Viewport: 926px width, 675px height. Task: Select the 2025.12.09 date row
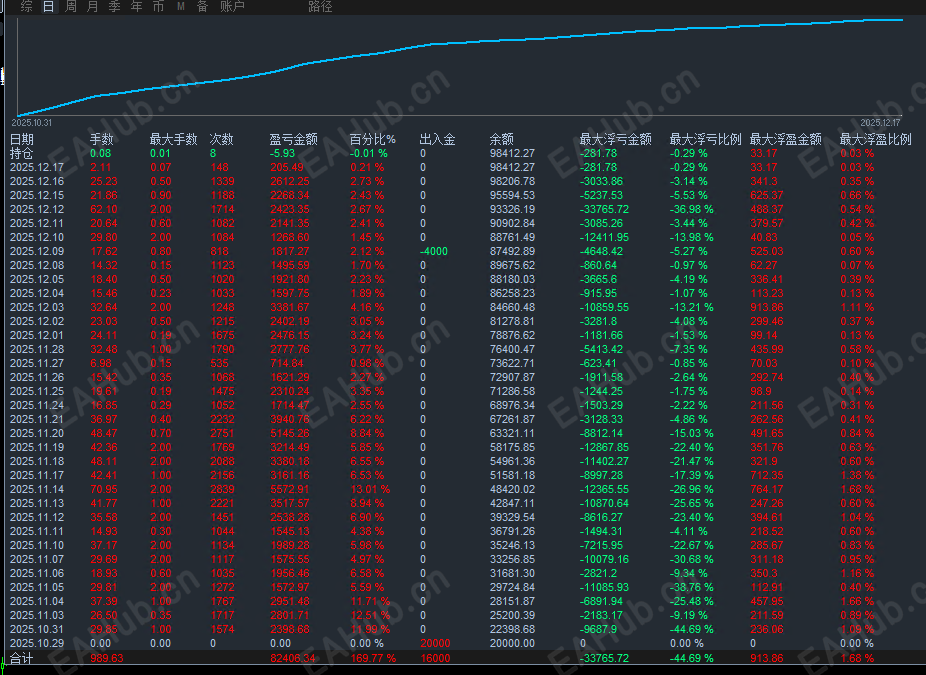pos(37,252)
